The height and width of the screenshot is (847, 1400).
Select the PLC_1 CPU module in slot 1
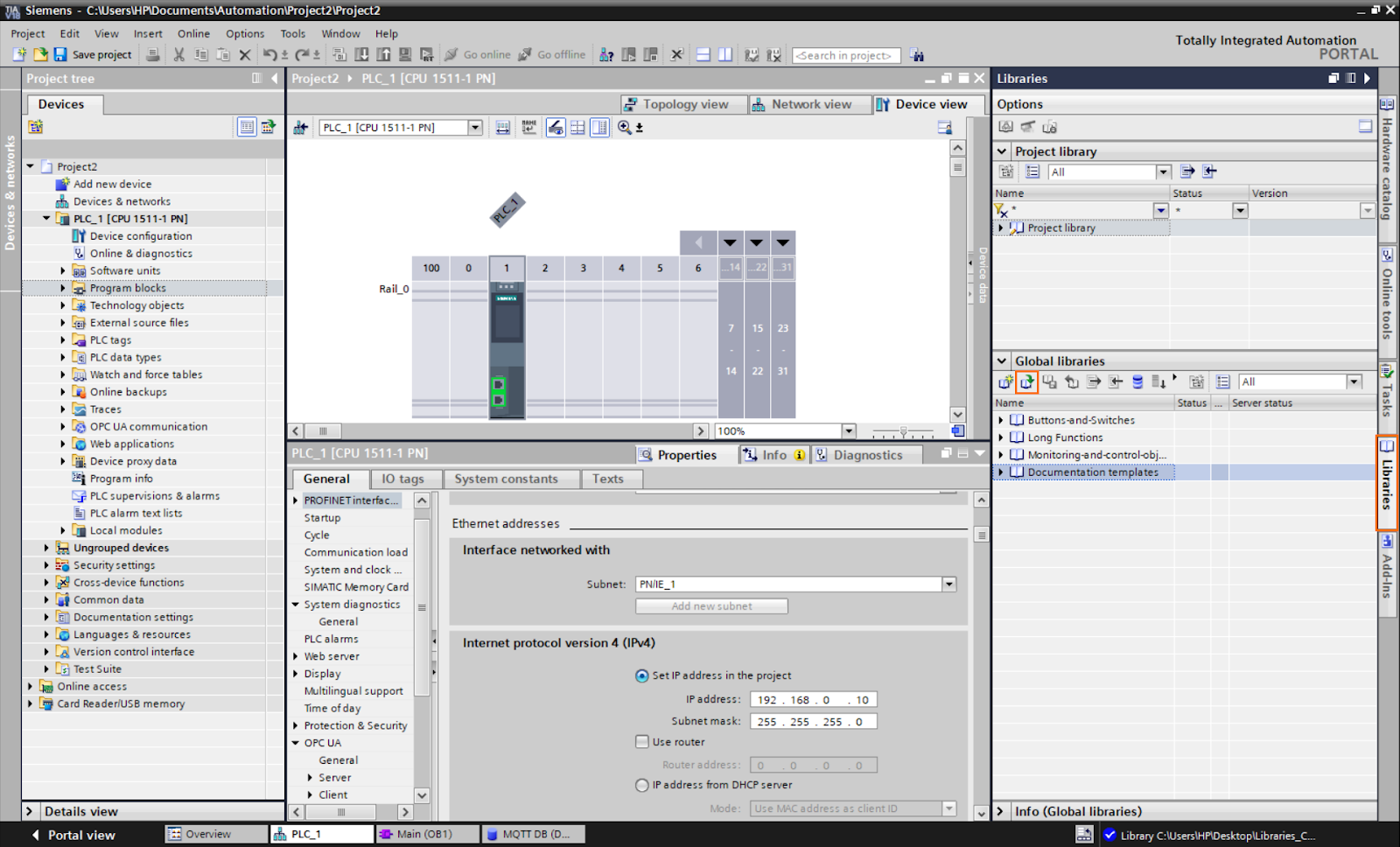pyautogui.click(x=507, y=350)
